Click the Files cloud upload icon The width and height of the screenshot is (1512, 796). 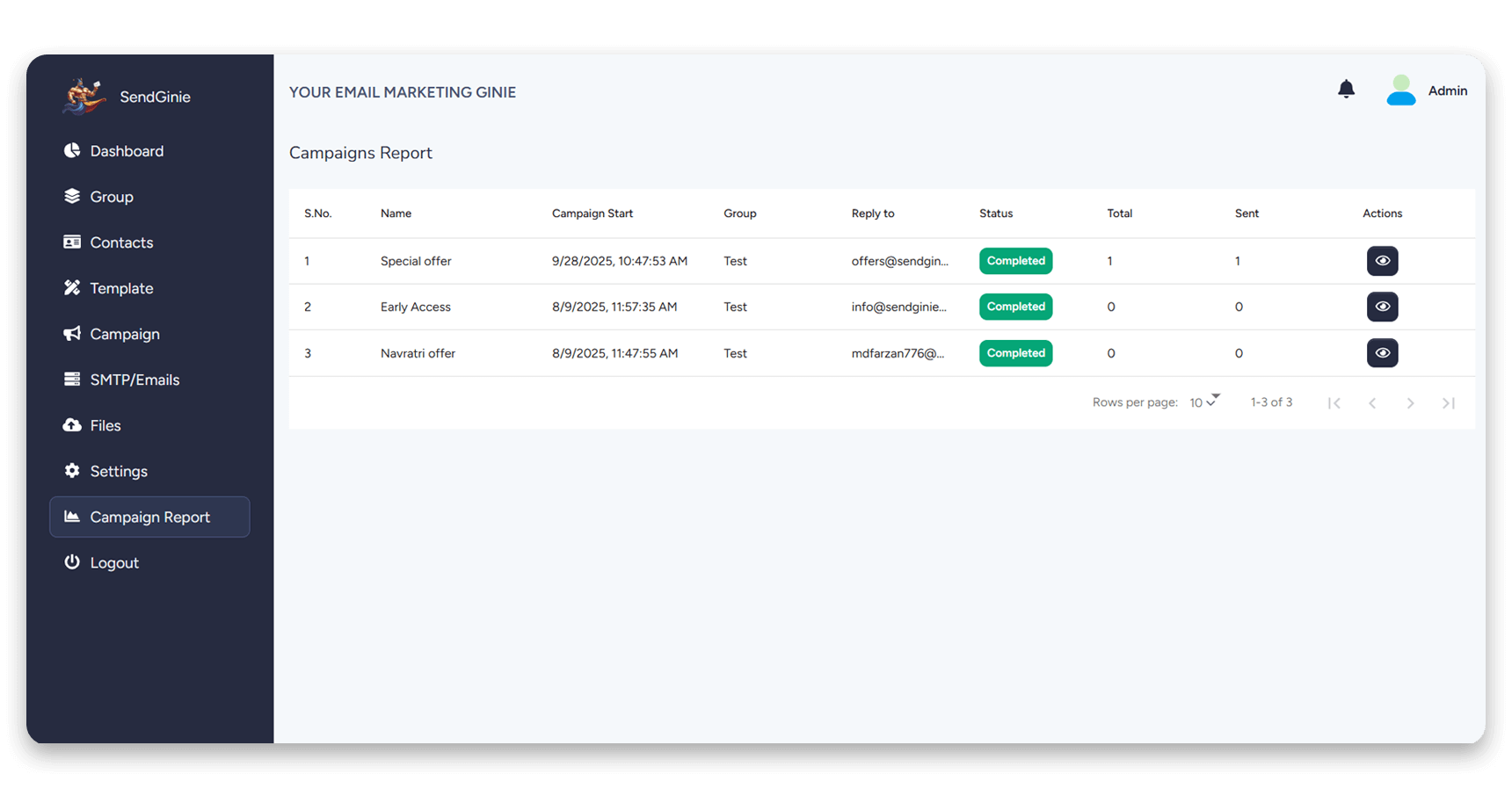pos(72,425)
